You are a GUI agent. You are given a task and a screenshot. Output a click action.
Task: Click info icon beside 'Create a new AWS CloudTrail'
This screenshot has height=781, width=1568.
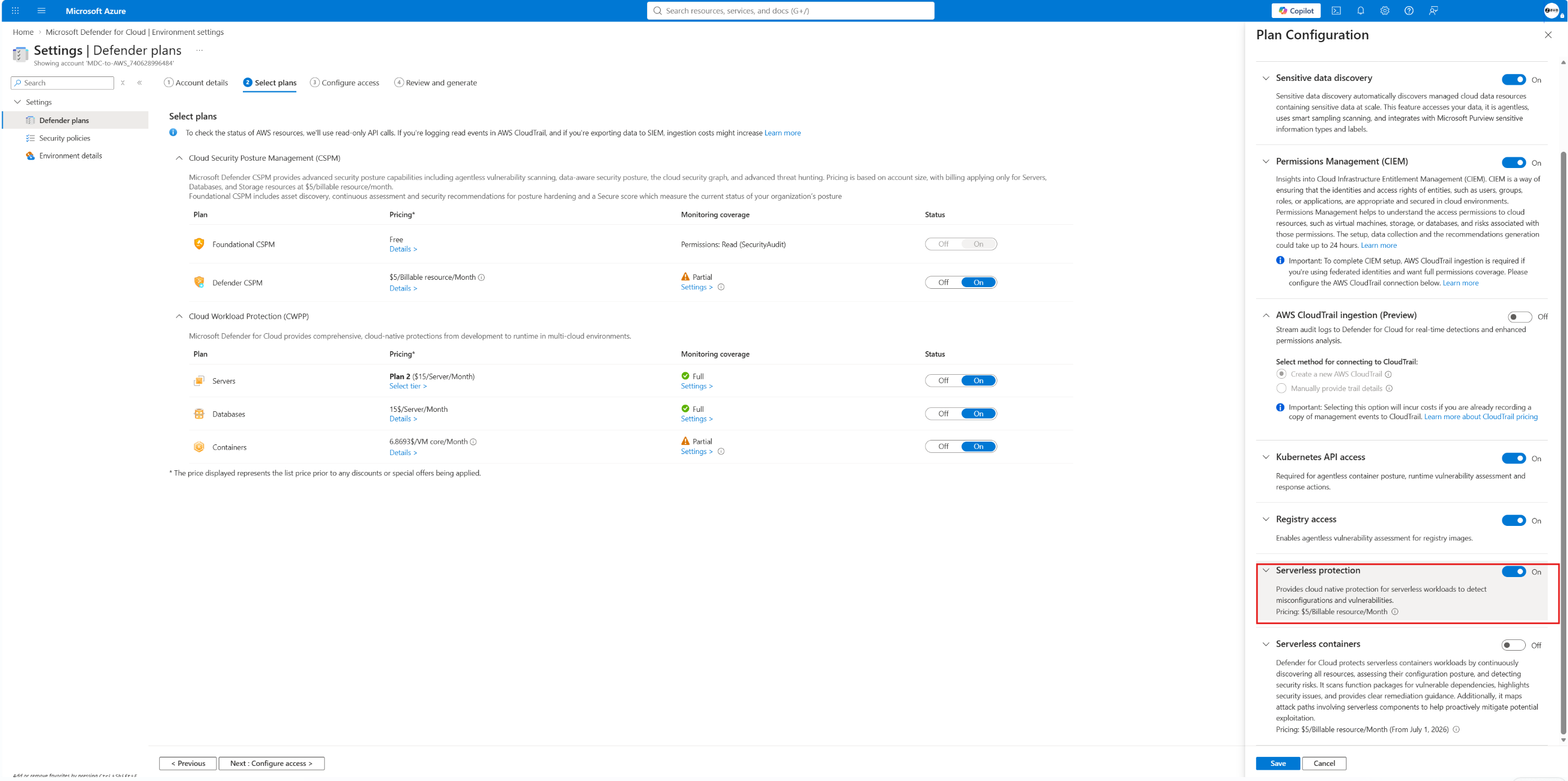[x=1389, y=374]
